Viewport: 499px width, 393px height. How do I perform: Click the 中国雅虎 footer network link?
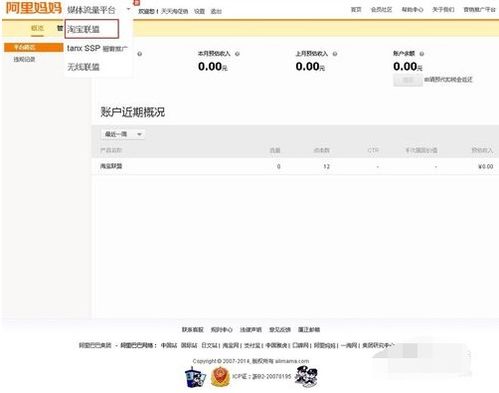(276, 345)
